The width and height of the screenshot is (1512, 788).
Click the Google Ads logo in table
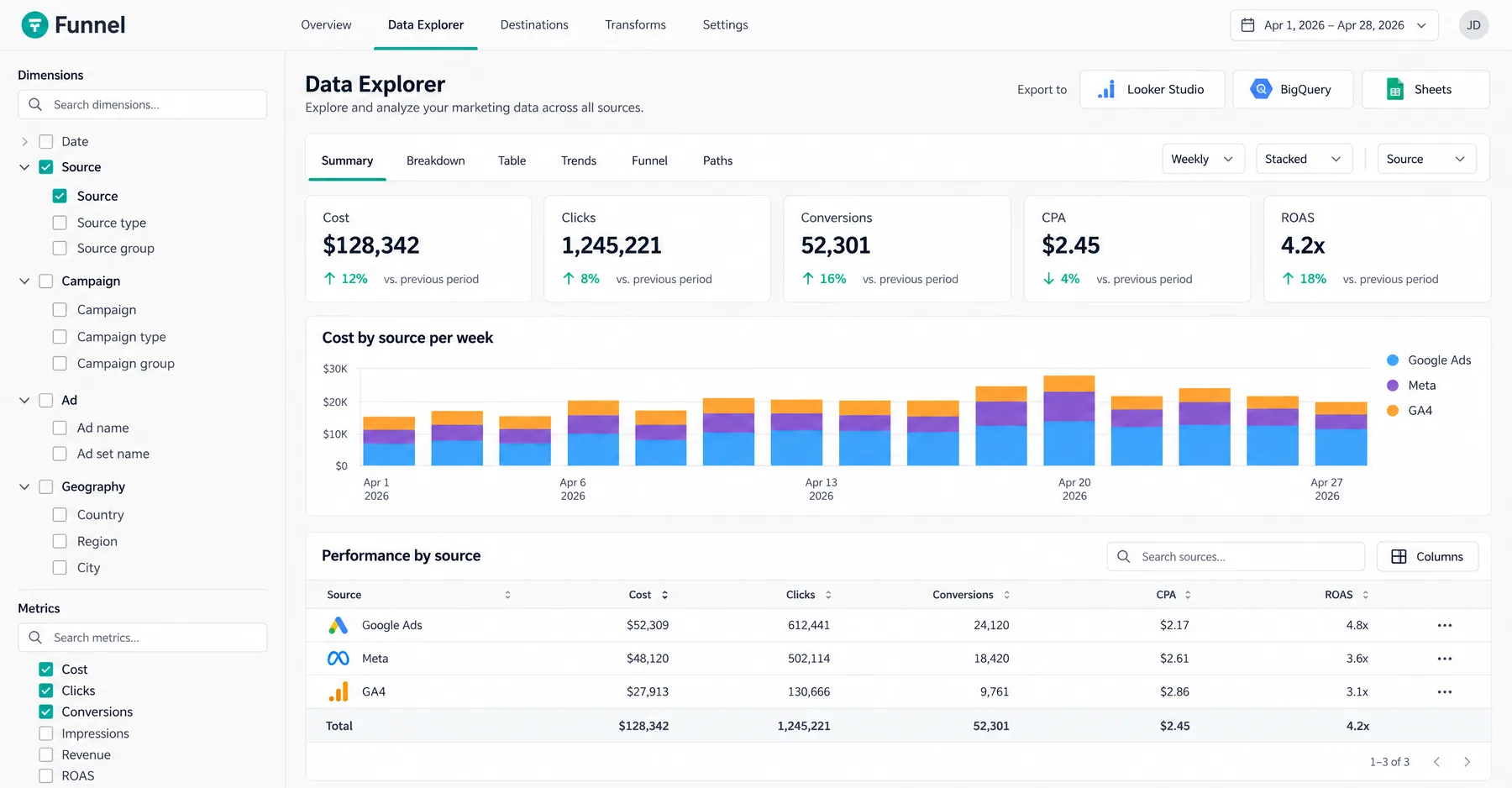[x=338, y=625]
